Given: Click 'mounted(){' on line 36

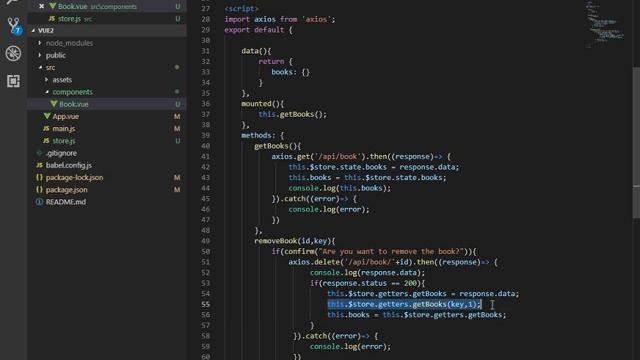Looking at the screenshot, I should [262, 104].
